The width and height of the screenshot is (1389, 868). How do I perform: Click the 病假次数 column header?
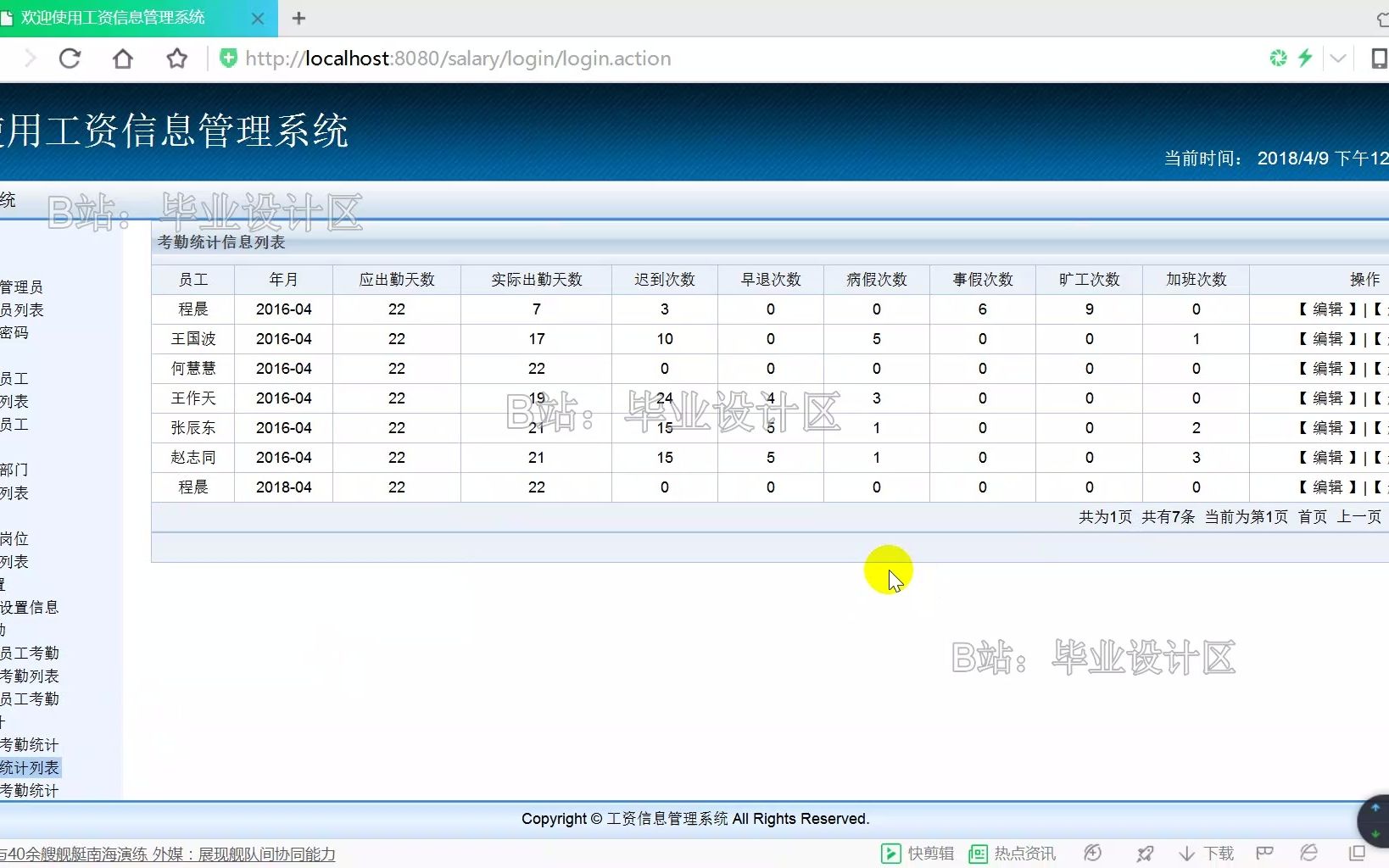877,280
